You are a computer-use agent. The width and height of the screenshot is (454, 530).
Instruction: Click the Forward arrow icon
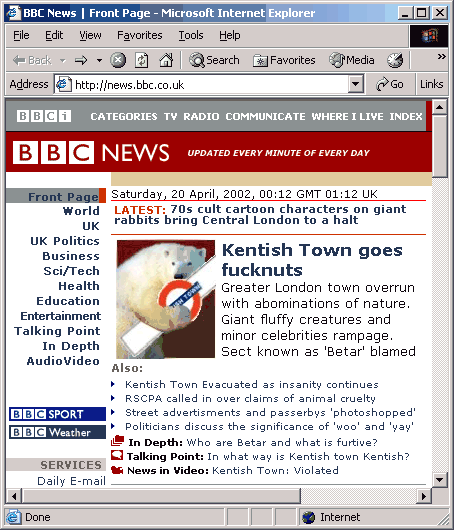81,61
